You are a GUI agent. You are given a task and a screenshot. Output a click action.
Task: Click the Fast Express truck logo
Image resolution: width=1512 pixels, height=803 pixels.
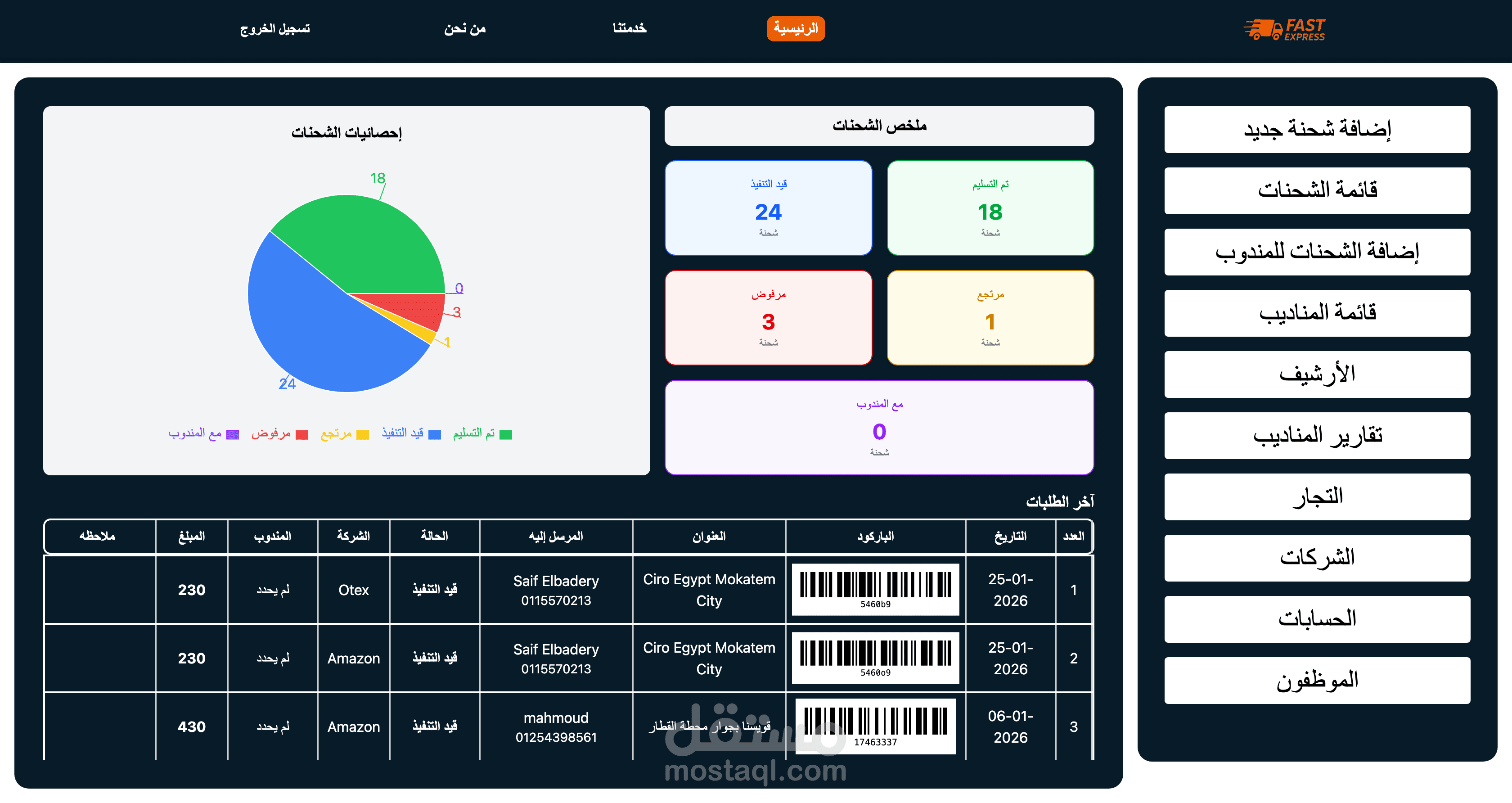click(x=1284, y=29)
